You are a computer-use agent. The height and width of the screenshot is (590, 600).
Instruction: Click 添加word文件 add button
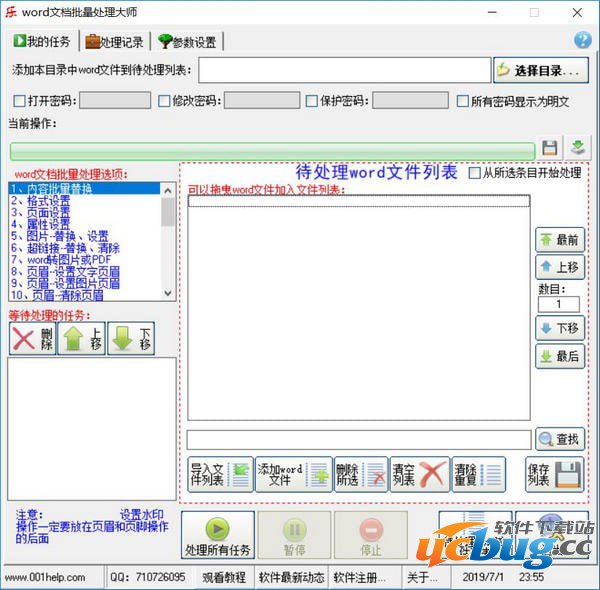(293, 474)
